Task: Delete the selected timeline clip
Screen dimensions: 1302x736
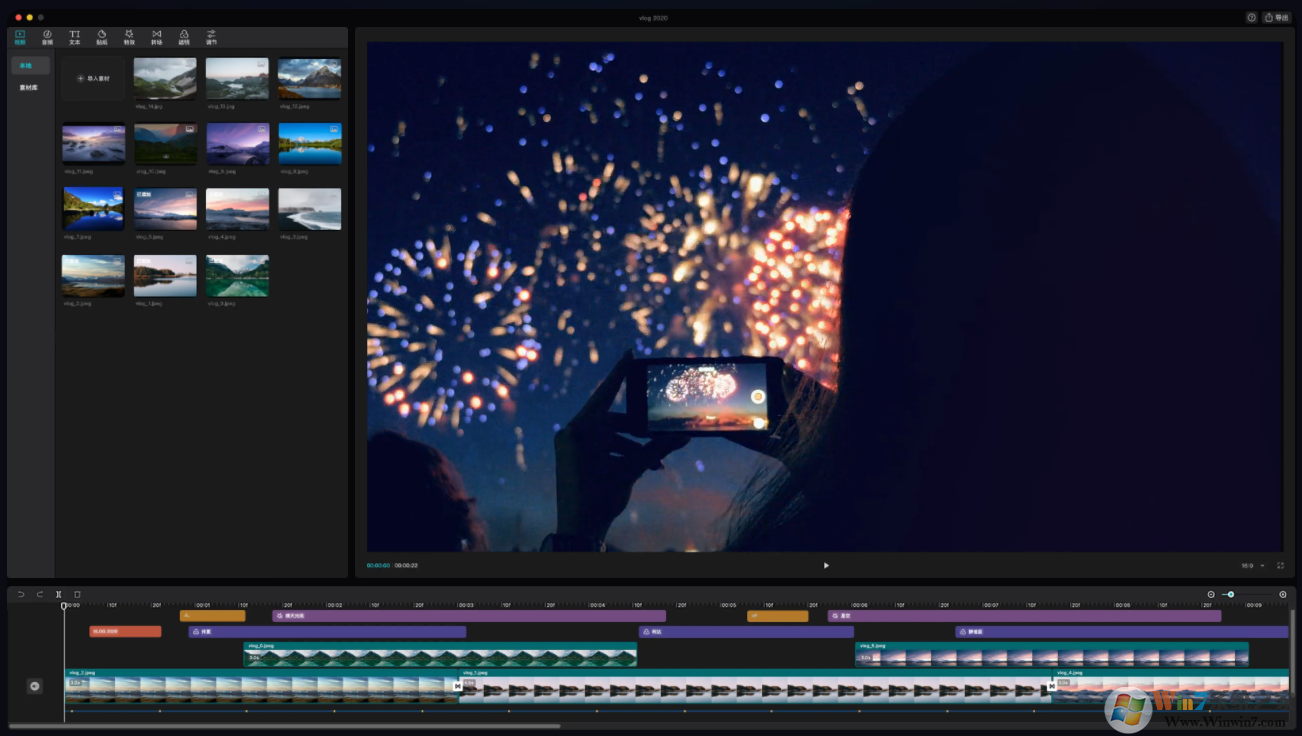Action: click(x=78, y=594)
